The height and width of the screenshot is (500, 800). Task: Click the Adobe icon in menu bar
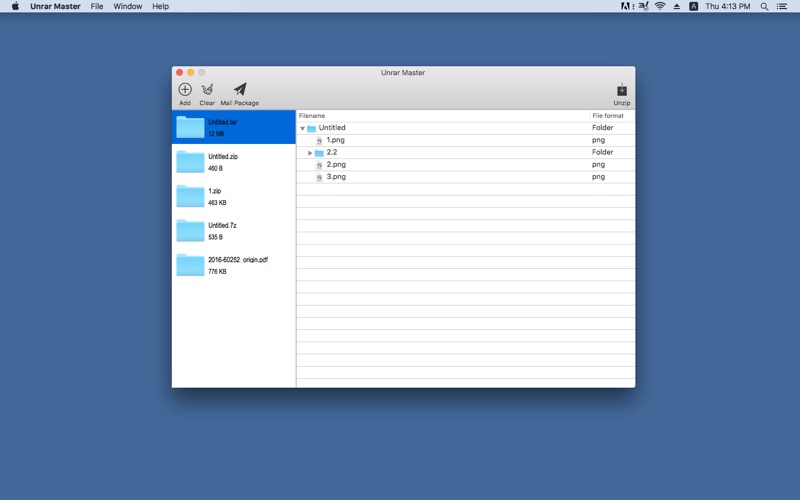coord(627,6)
